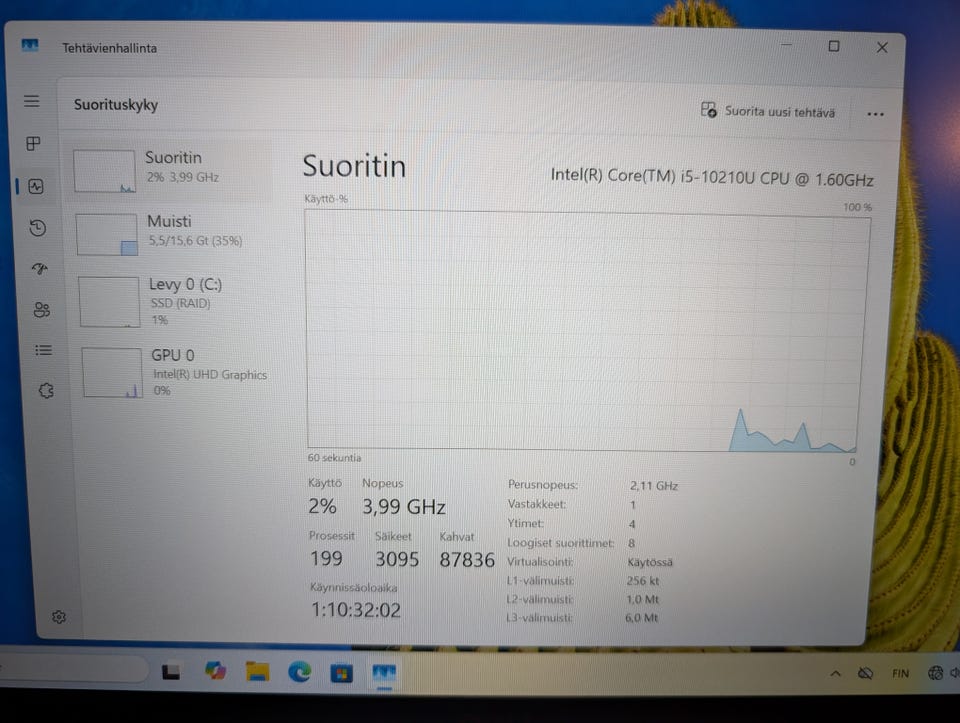Open File Explorer from the taskbar
The height and width of the screenshot is (723, 960).
(257, 672)
